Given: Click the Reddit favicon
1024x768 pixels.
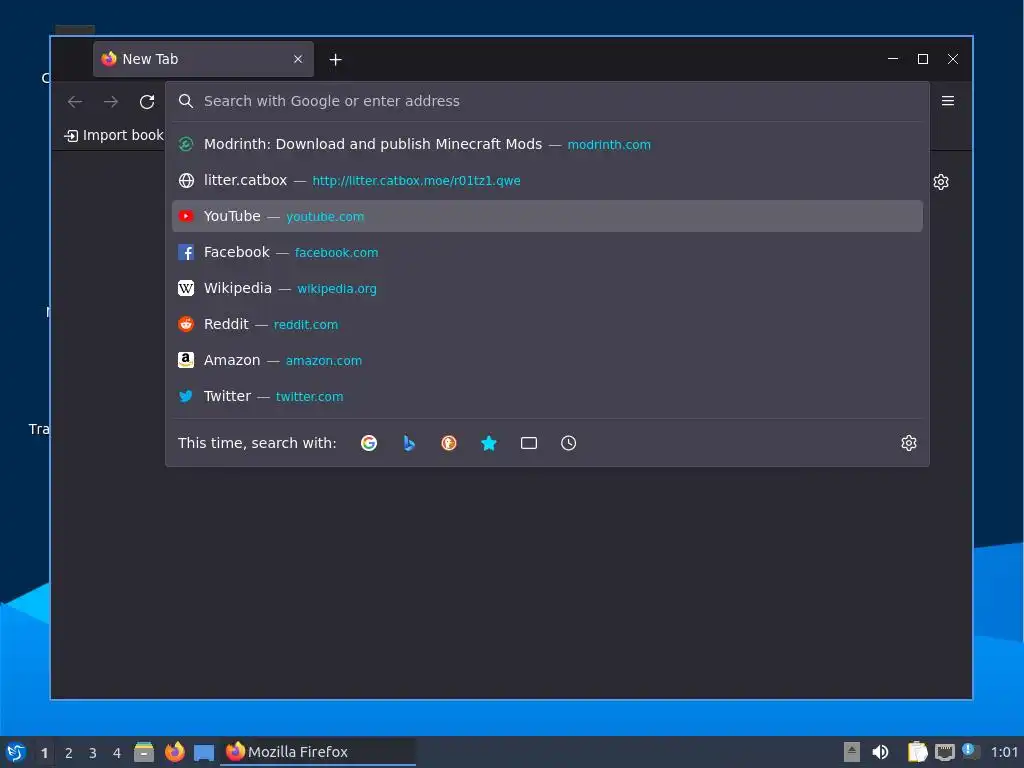Looking at the screenshot, I should 186,324.
